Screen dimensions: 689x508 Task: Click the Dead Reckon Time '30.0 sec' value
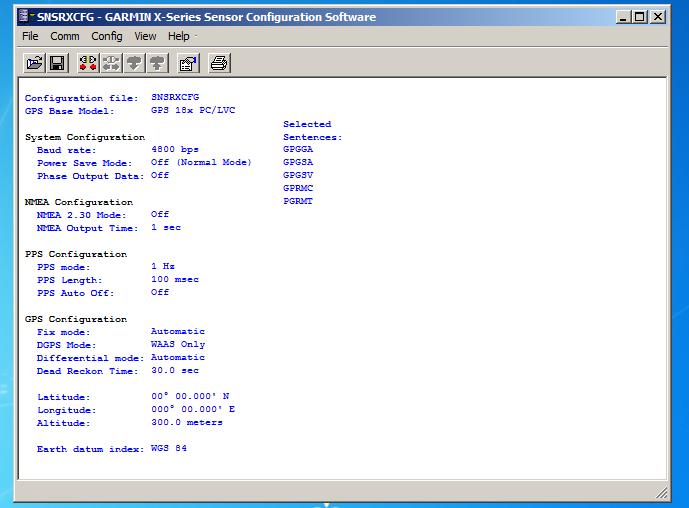point(175,370)
